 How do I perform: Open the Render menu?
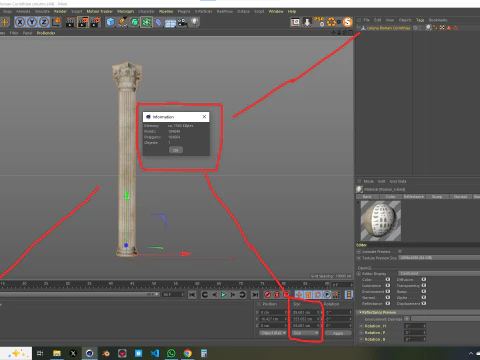[x=60, y=11]
